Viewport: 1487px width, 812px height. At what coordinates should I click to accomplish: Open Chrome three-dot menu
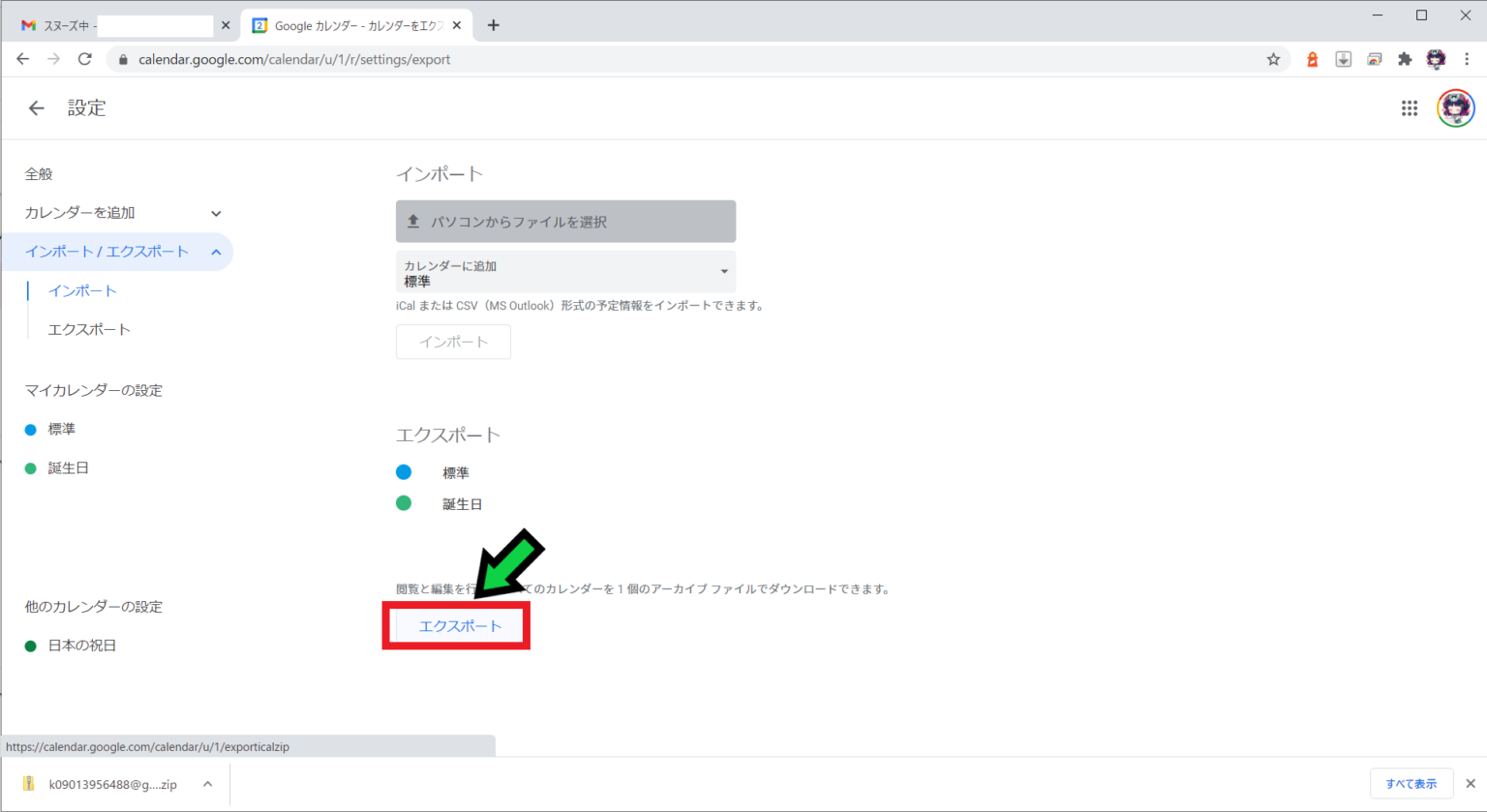(1467, 59)
